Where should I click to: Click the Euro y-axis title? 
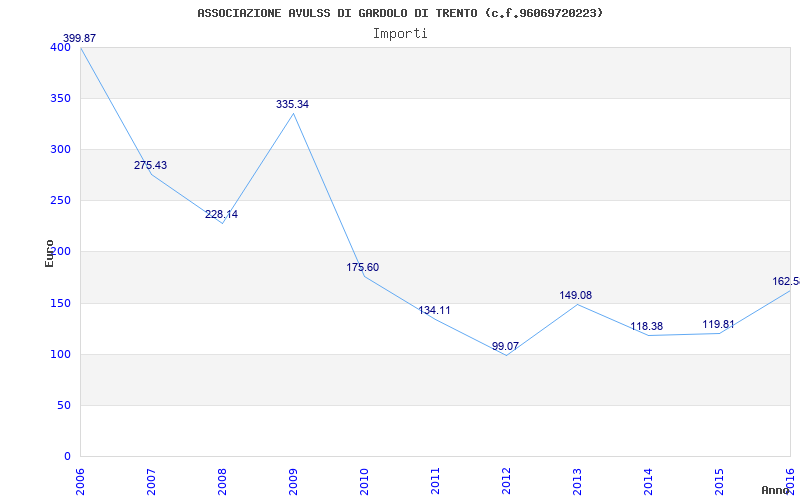(49, 253)
